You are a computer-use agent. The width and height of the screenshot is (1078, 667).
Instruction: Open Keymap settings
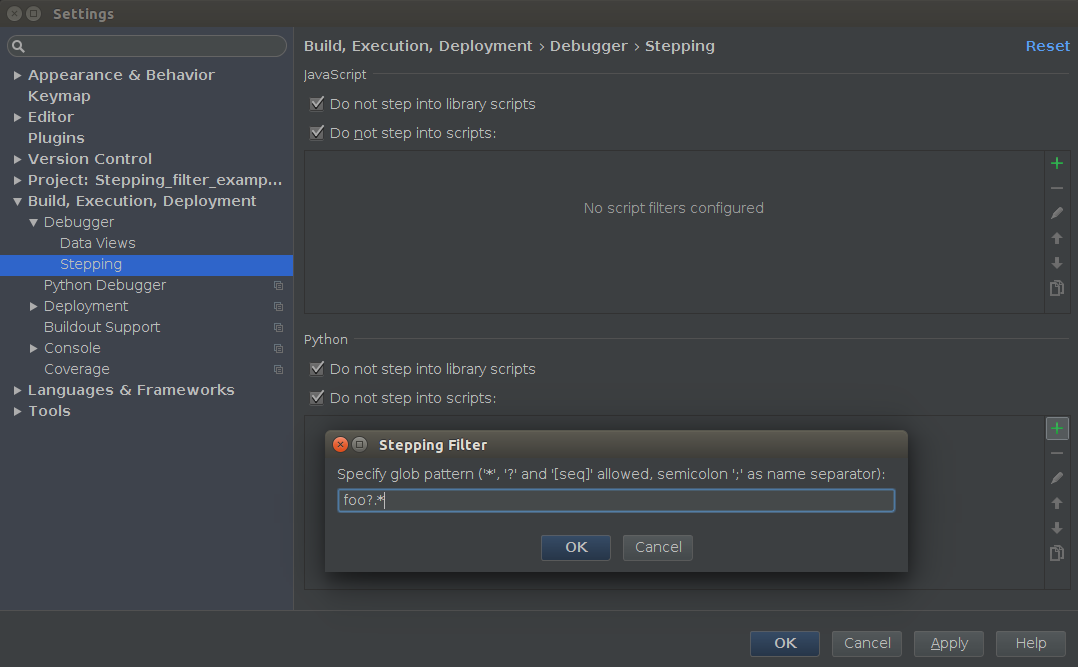pos(59,96)
